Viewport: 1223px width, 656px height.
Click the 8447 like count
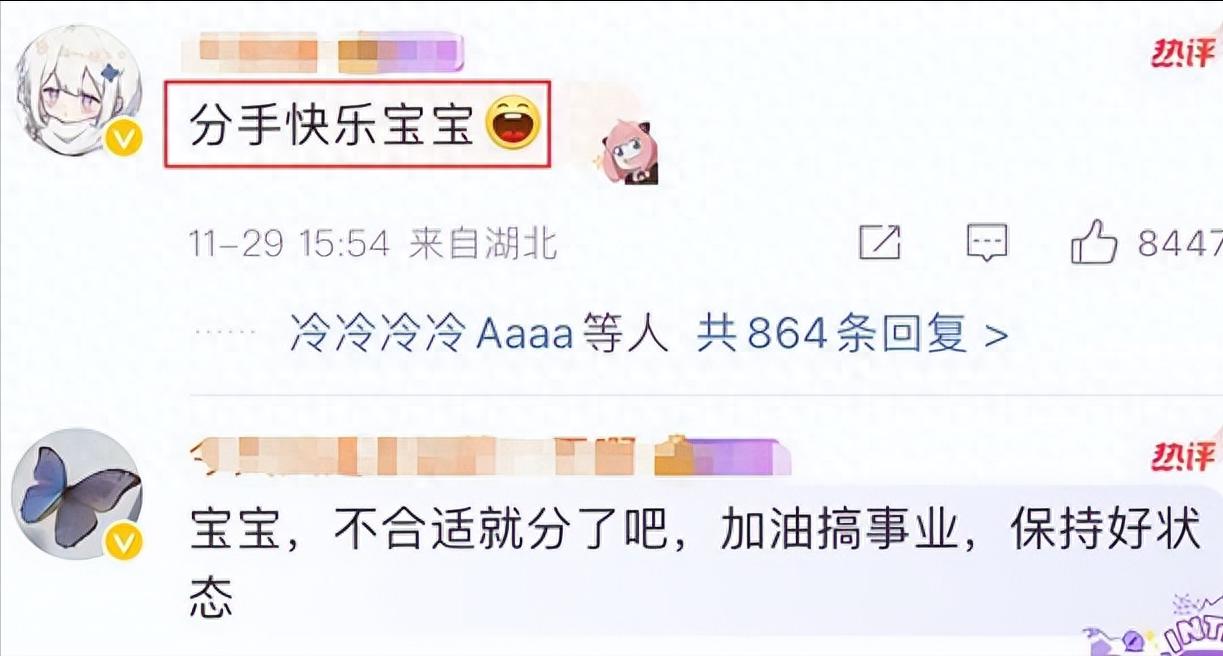pyautogui.click(x=1180, y=243)
